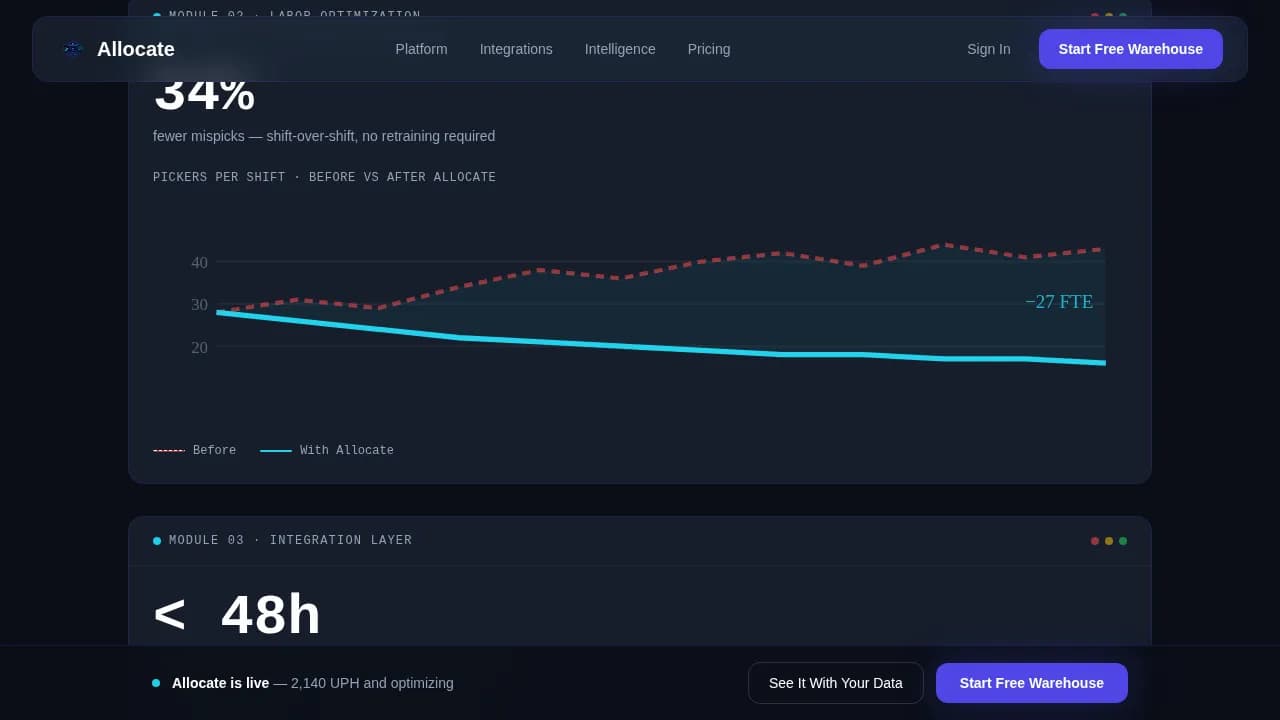Click the bottom bar Start Free Warehouse button

pyautogui.click(x=1032, y=683)
